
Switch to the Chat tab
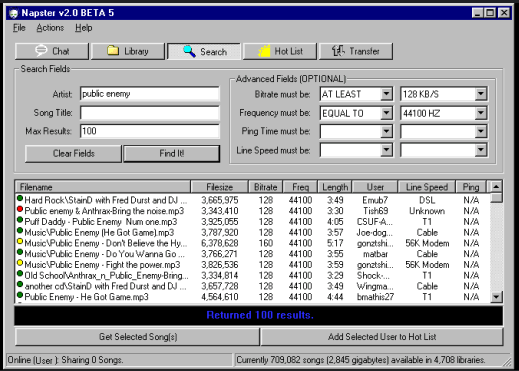click(x=52, y=51)
